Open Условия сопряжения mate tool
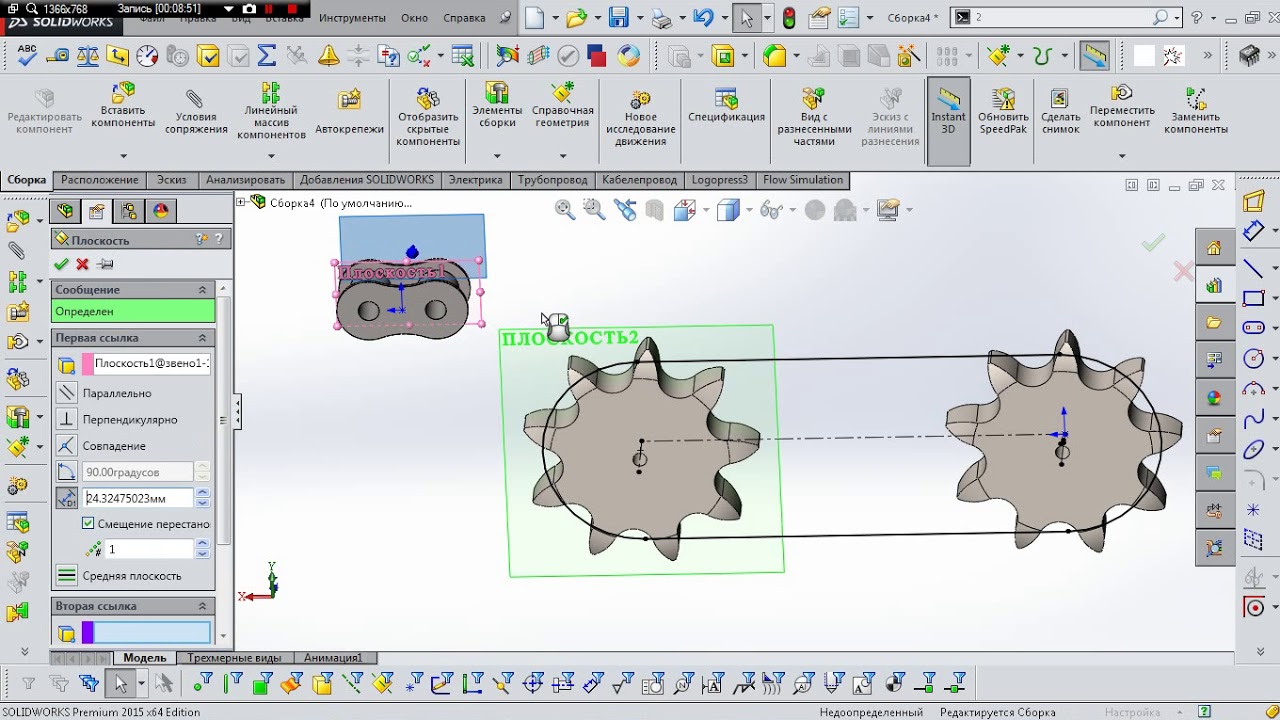Screen dimensions: 1280x720 (x=196, y=112)
